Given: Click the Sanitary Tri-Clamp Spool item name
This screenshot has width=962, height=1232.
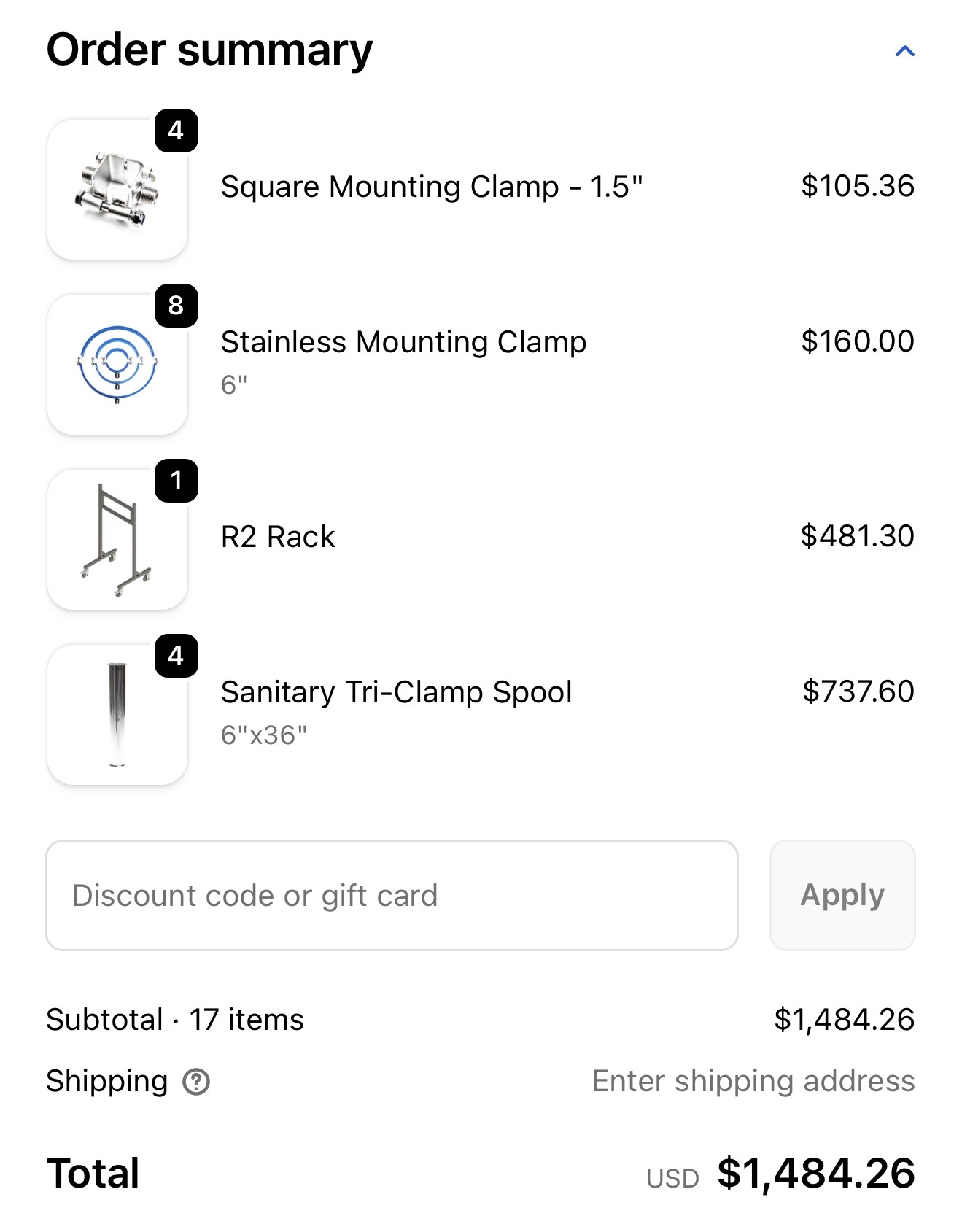Looking at the screenshot, I should (396, 692).
